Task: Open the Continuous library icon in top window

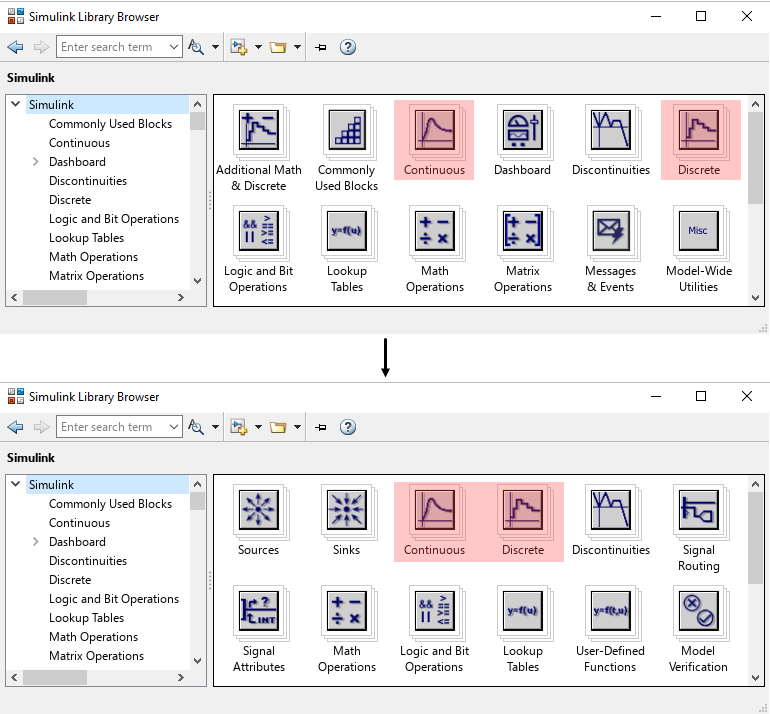Action: [435, 131]
